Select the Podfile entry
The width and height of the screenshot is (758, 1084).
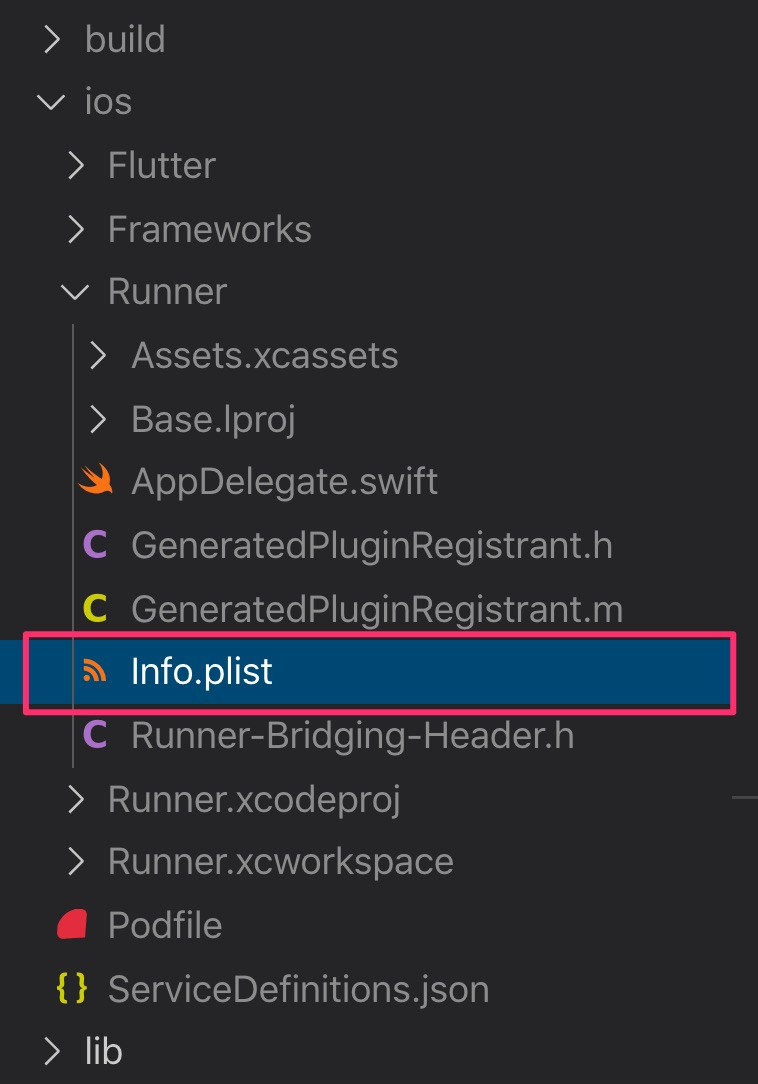click(x=164, y=925)
